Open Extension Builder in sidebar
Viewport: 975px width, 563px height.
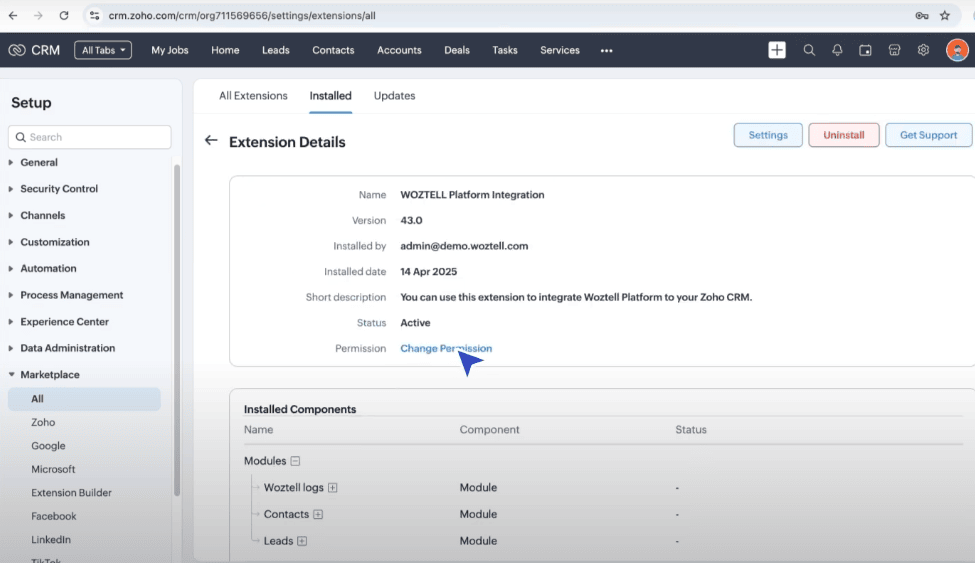(x=72, y=493)
